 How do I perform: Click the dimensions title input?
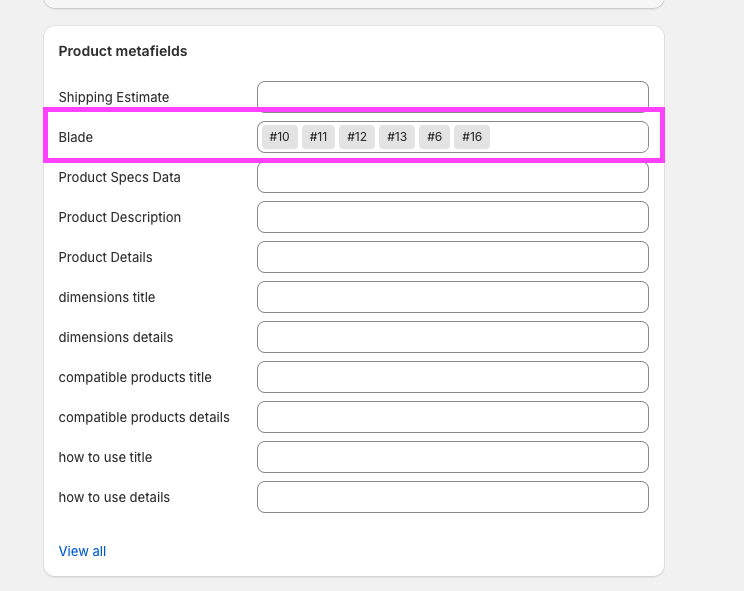452,297
